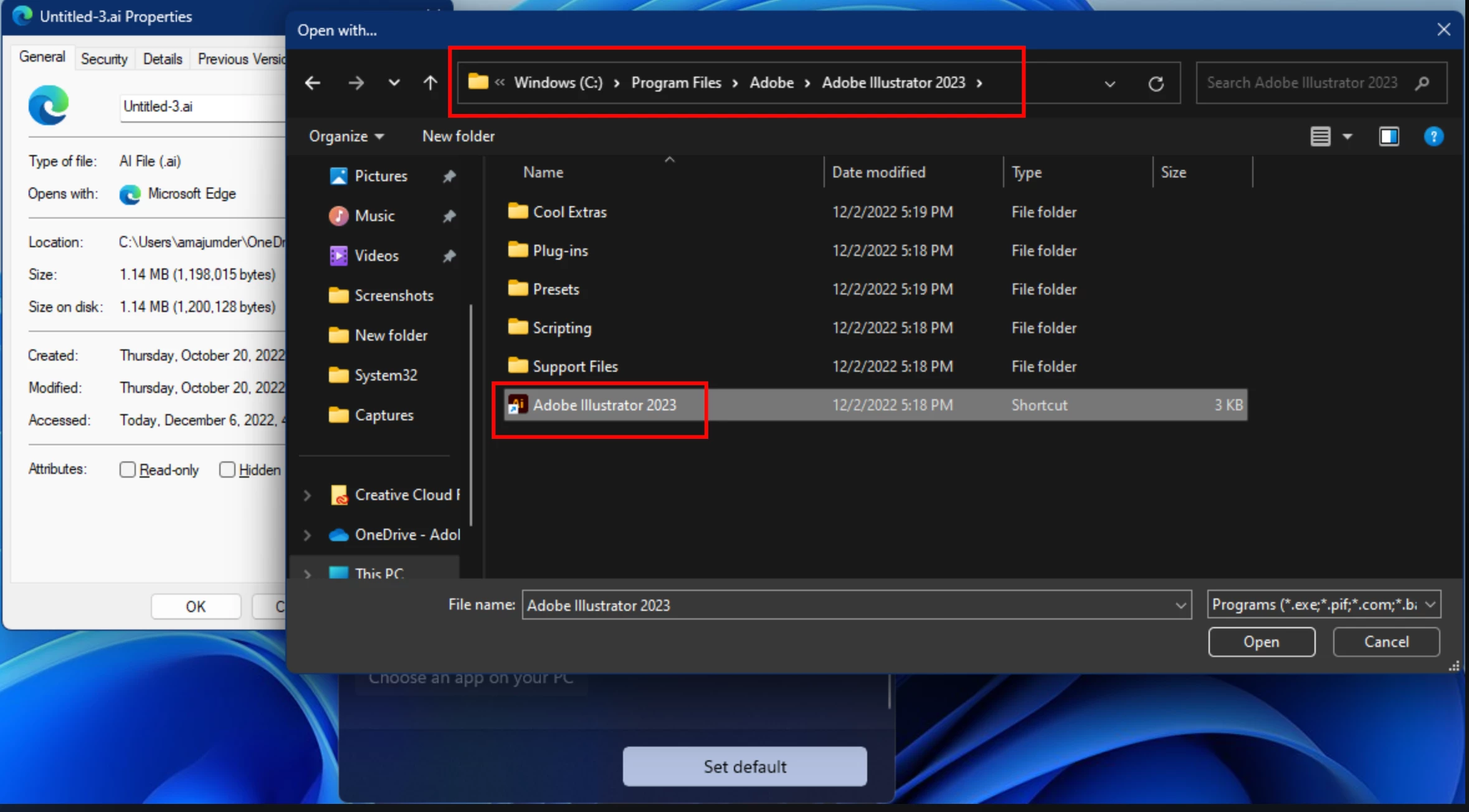The image size is (1469, 812).
Task: Check the Read-only attribute box
Action: [x=127, y=470]
